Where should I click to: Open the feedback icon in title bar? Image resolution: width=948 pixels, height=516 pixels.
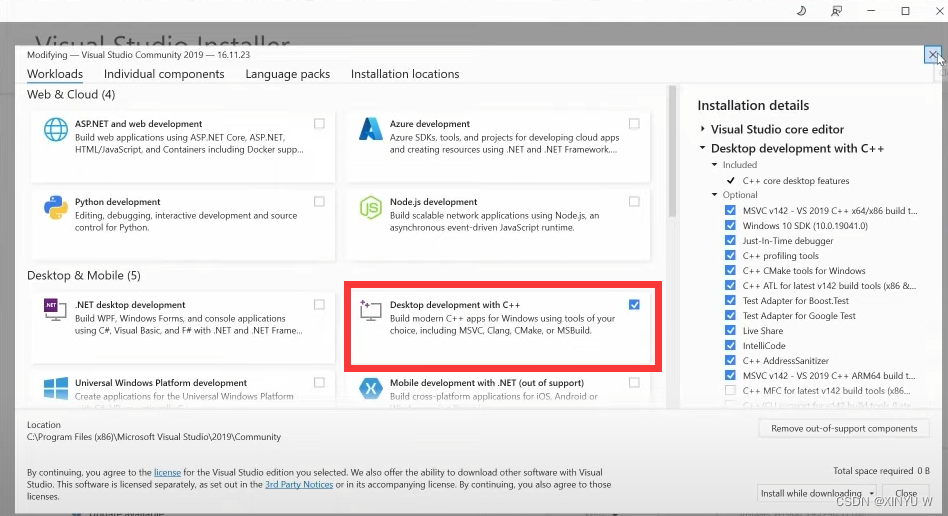tap(836, 11)
